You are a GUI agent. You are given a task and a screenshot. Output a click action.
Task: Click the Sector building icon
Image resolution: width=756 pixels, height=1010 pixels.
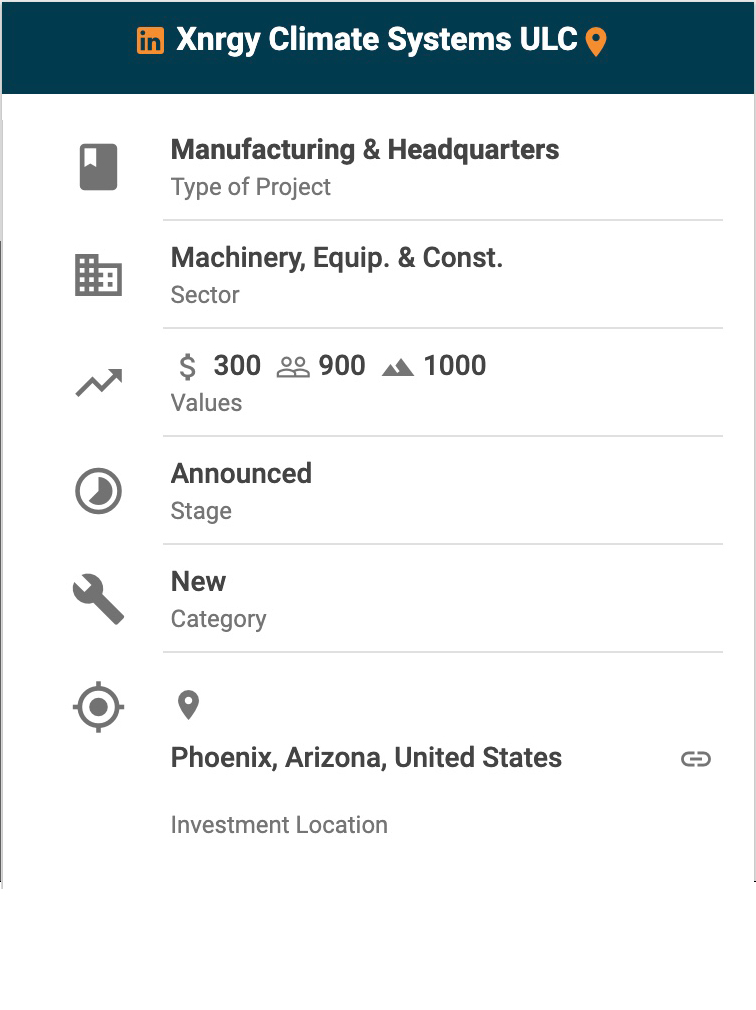[x=98, y=275]
